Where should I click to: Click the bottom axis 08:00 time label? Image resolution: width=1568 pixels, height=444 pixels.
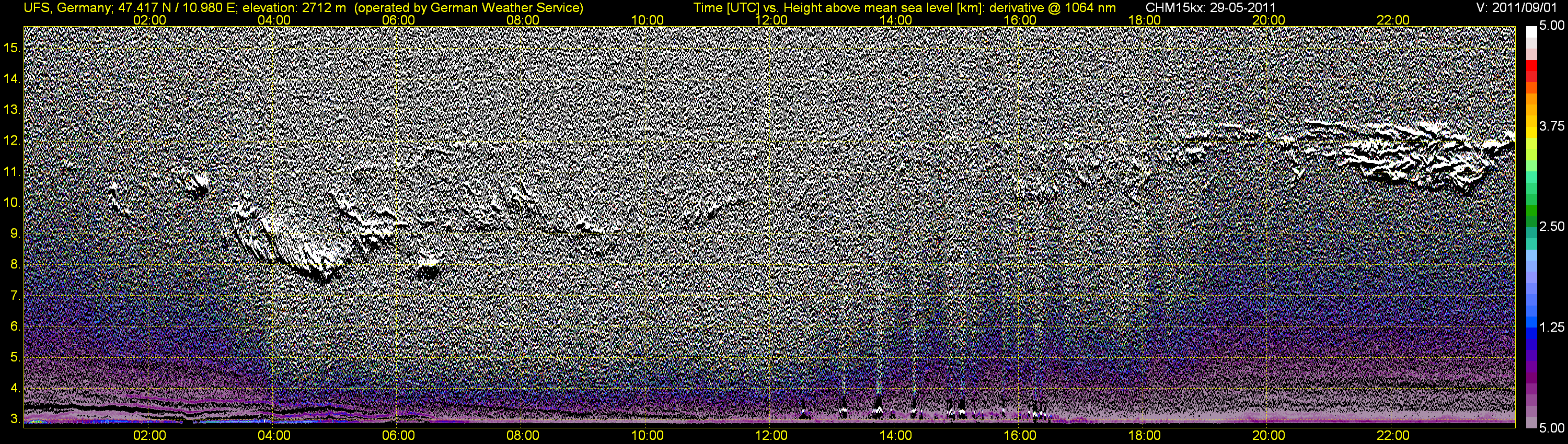coord(523,436)
